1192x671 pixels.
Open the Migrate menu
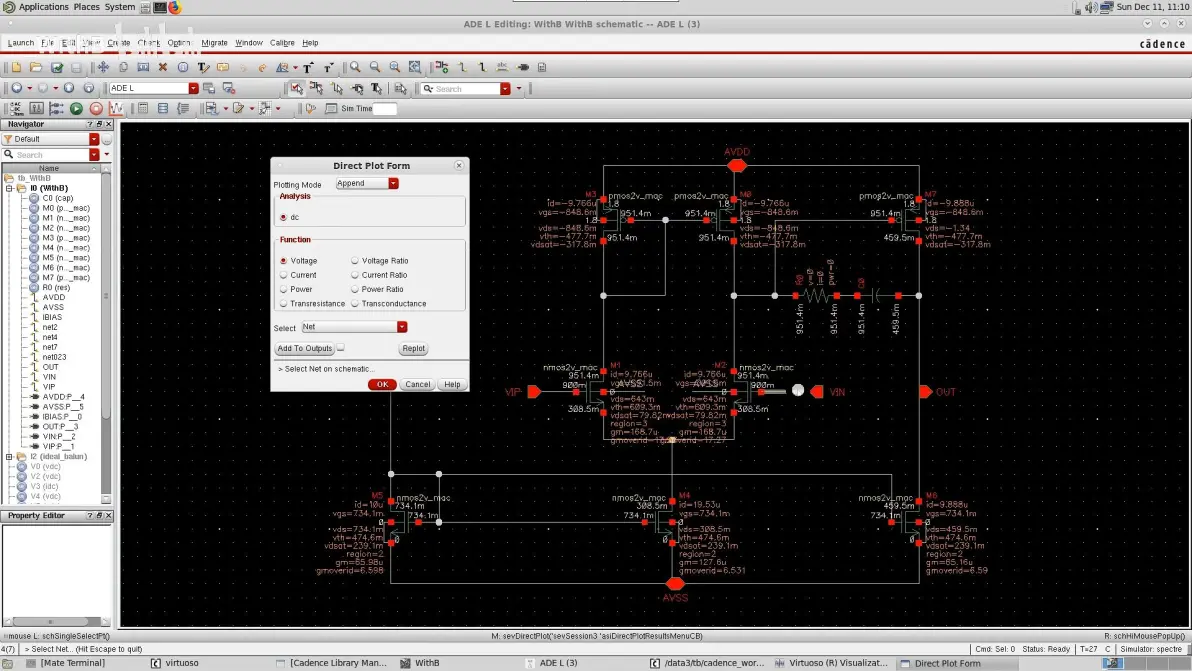[x=214, y=43]
